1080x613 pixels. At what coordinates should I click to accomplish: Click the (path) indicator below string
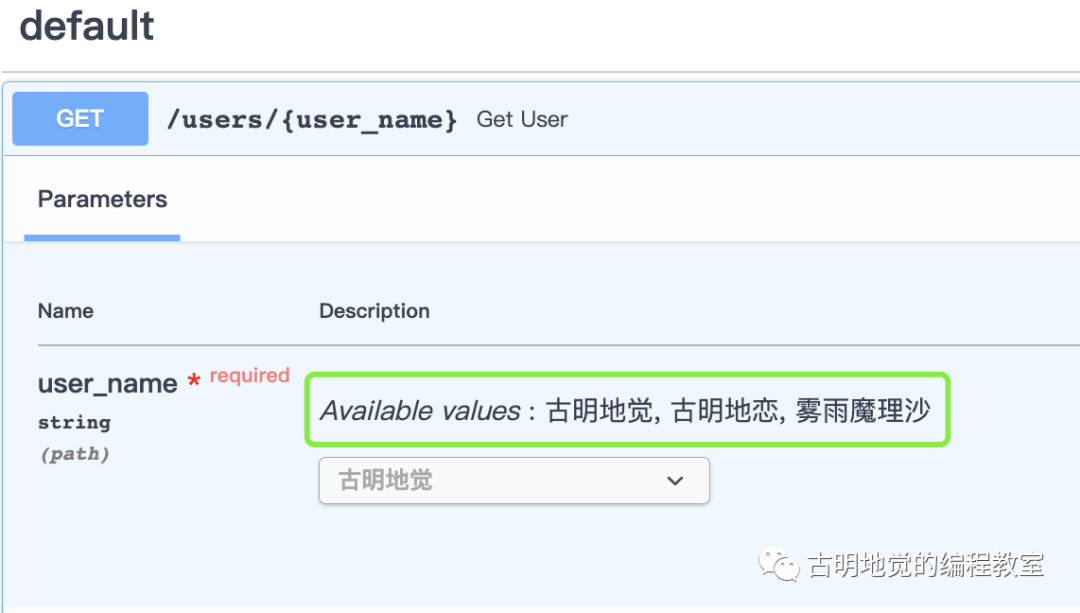[75, 453]
